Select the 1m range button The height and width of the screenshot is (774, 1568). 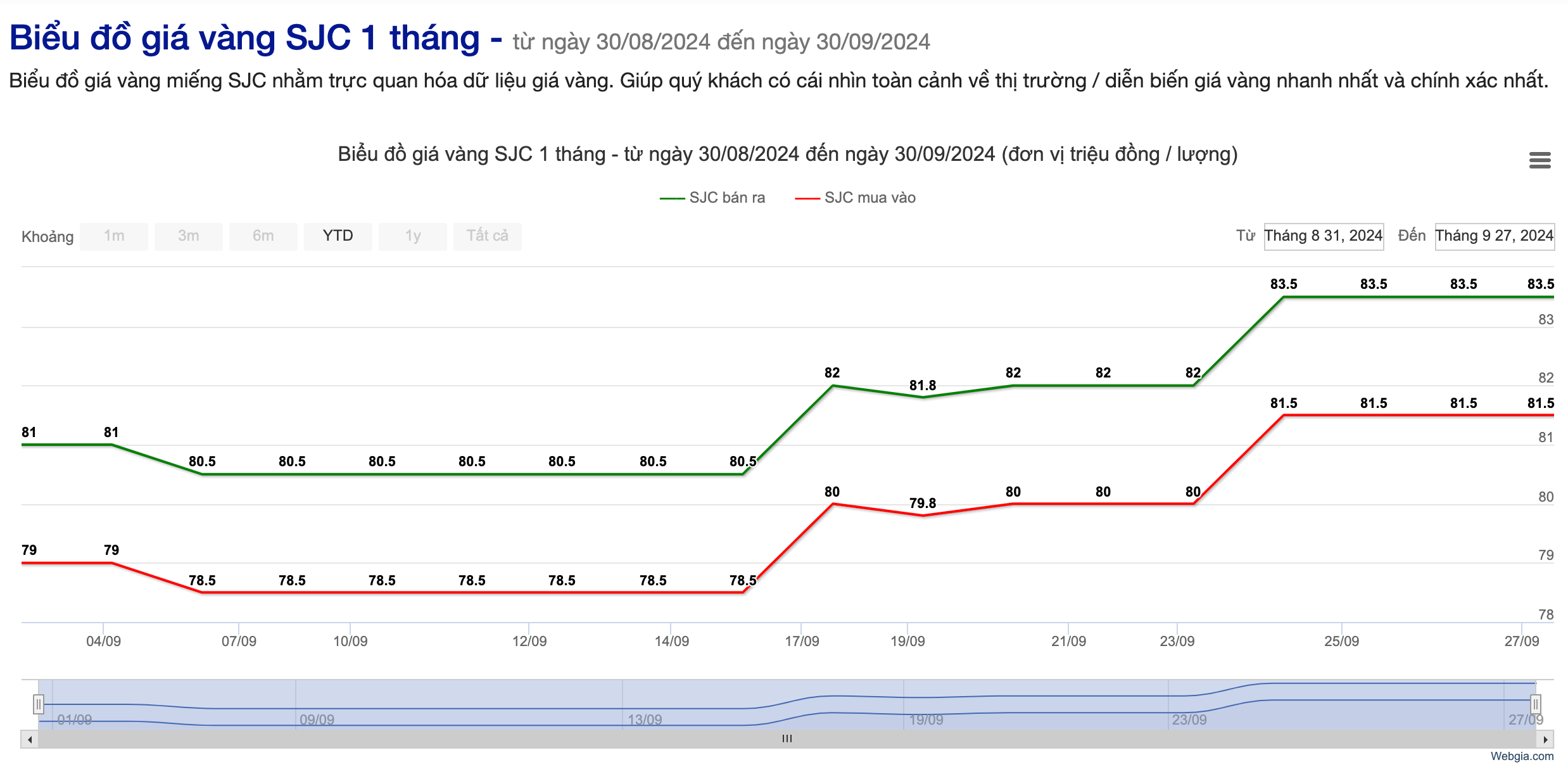coord(114,236)
